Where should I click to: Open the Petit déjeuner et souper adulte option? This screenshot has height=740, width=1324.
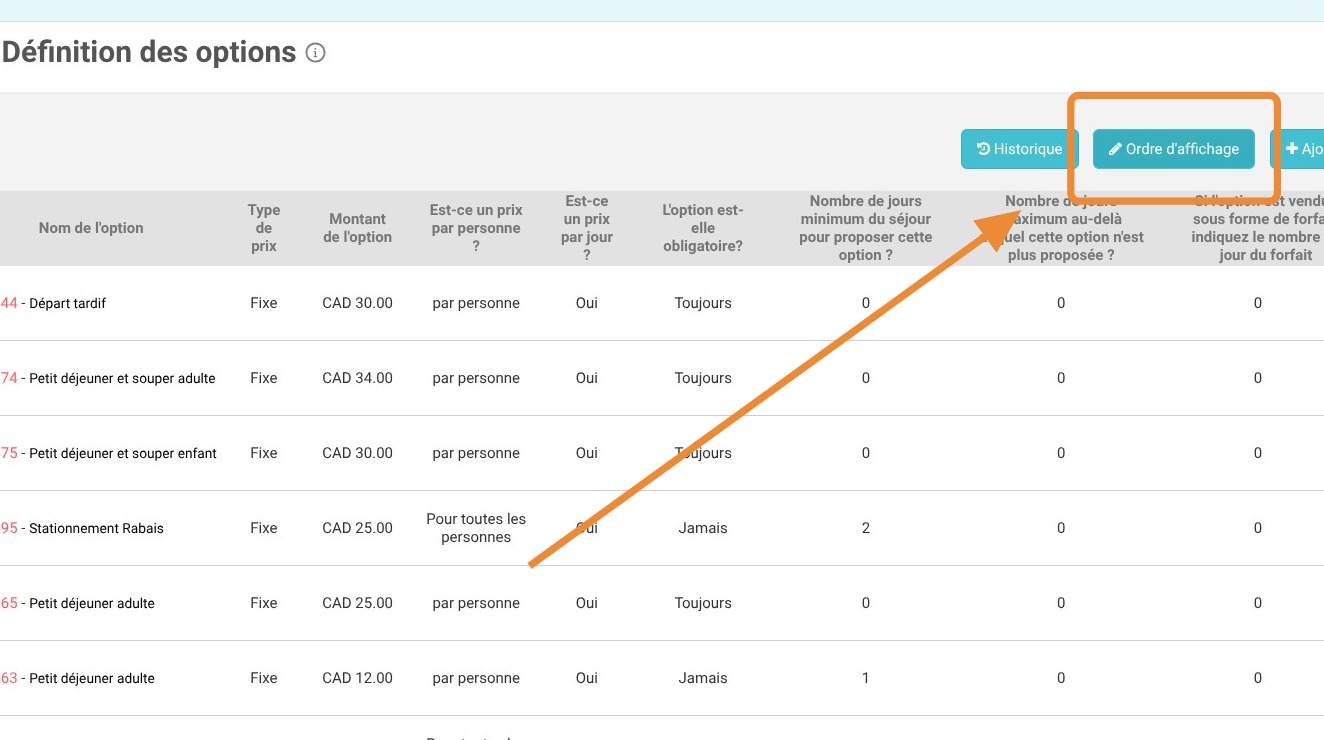[x=122, y=378]
